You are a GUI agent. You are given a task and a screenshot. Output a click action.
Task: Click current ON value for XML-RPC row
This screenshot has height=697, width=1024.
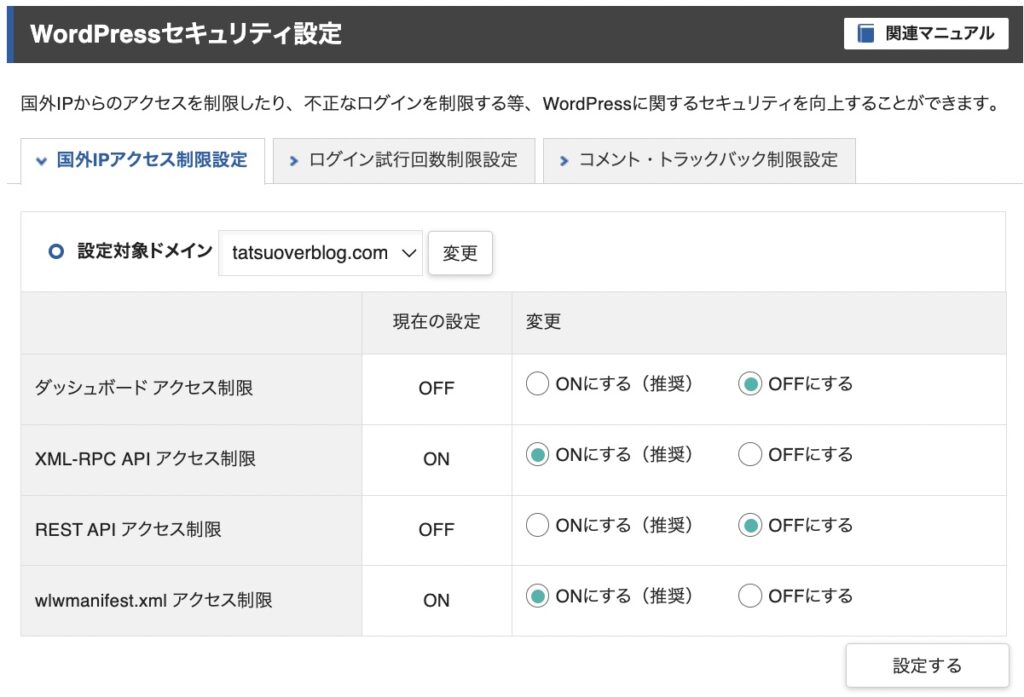[x=436, y=459]
